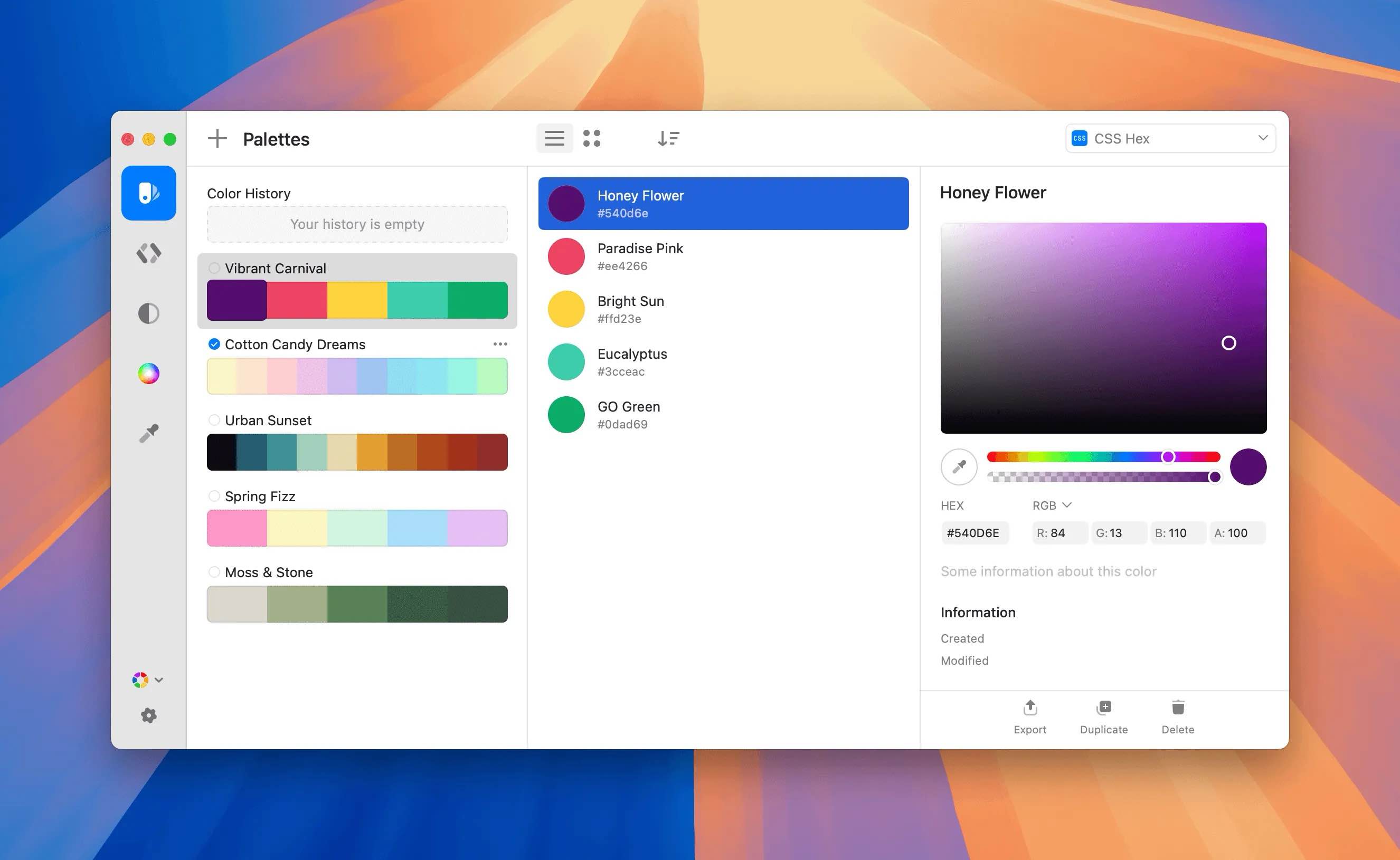Open the gradient tool below Palettes icon
1400x860 pixels.
tap(148, 253)
